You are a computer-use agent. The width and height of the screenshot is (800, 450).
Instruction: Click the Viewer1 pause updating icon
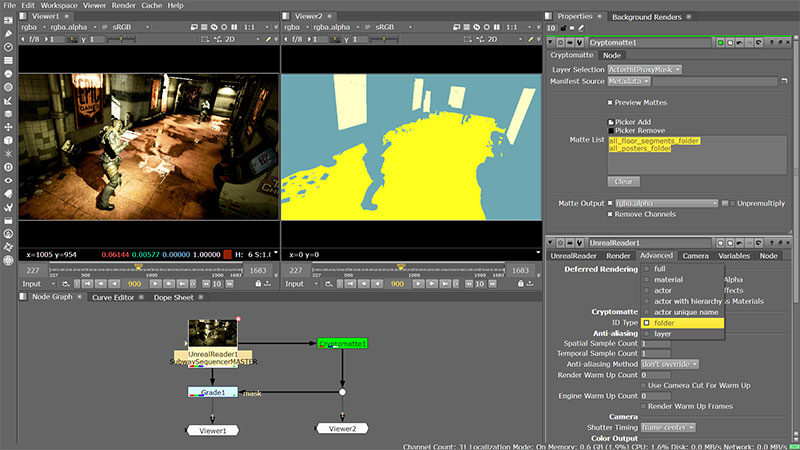(x=234, y=27)
